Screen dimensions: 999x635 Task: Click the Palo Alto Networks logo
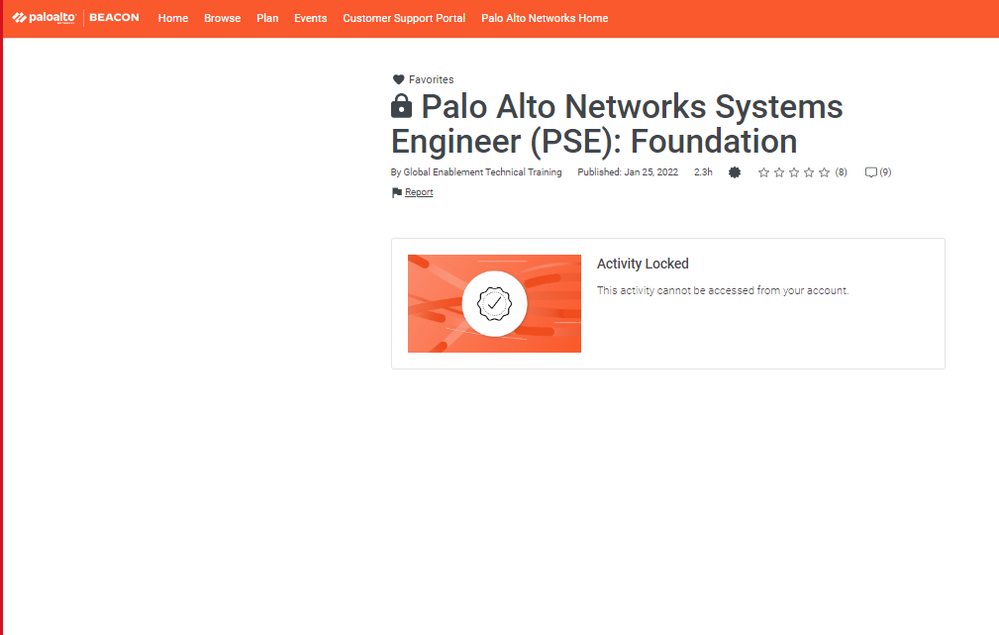44,18
